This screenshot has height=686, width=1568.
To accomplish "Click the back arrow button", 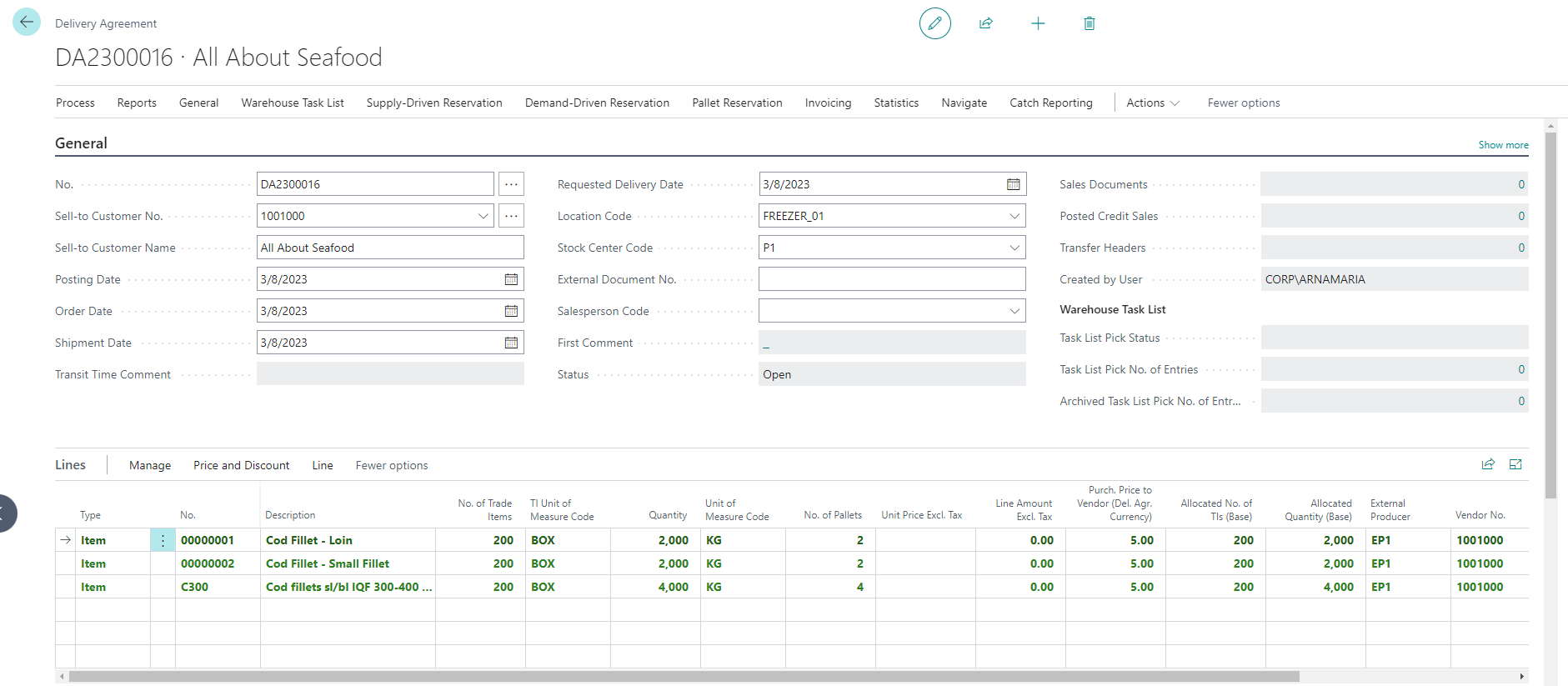I will click(x=27, y=23).
